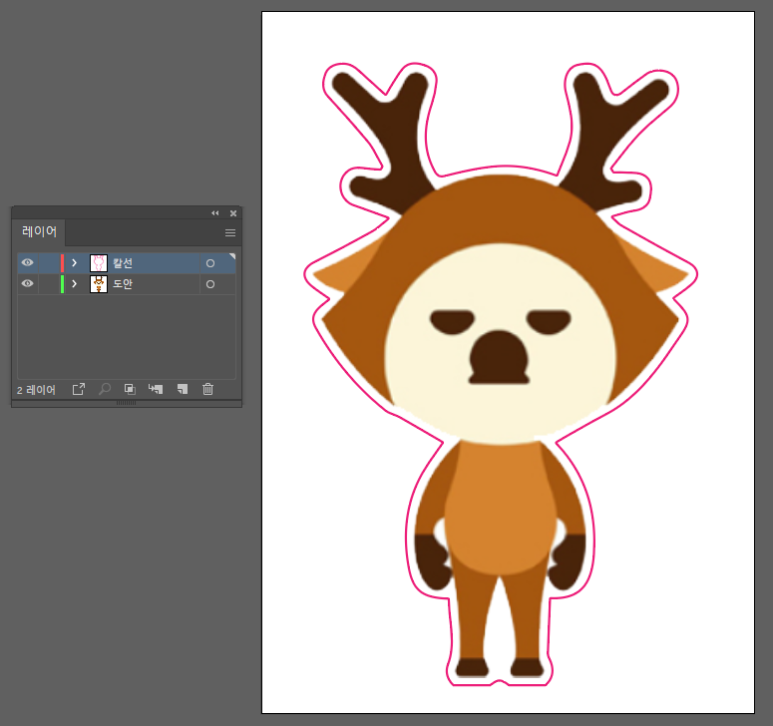The height and width of the screenshot is (726, 773).
Task: Expand the 도안 layer contents
Action: (74, 284)
